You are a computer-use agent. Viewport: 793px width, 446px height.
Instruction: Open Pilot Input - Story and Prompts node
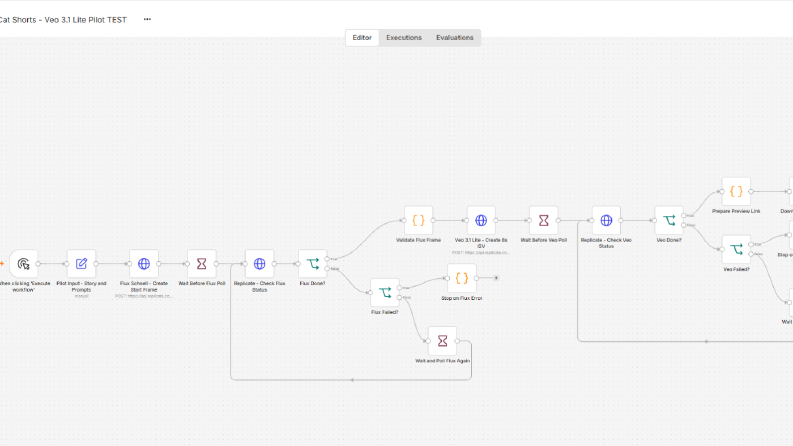(x=81, y=263)
